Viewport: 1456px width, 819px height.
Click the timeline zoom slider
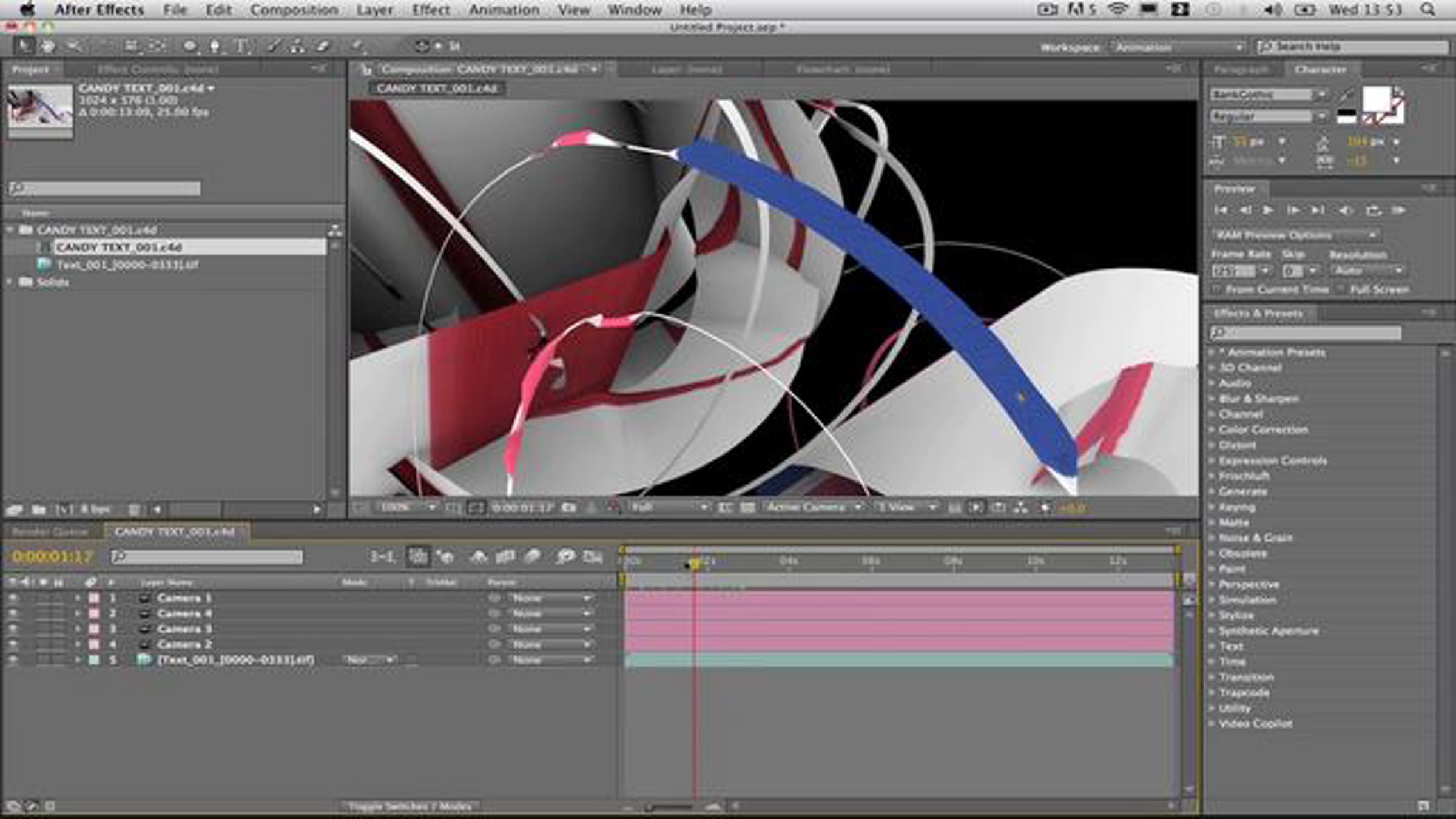click(670, 807)
